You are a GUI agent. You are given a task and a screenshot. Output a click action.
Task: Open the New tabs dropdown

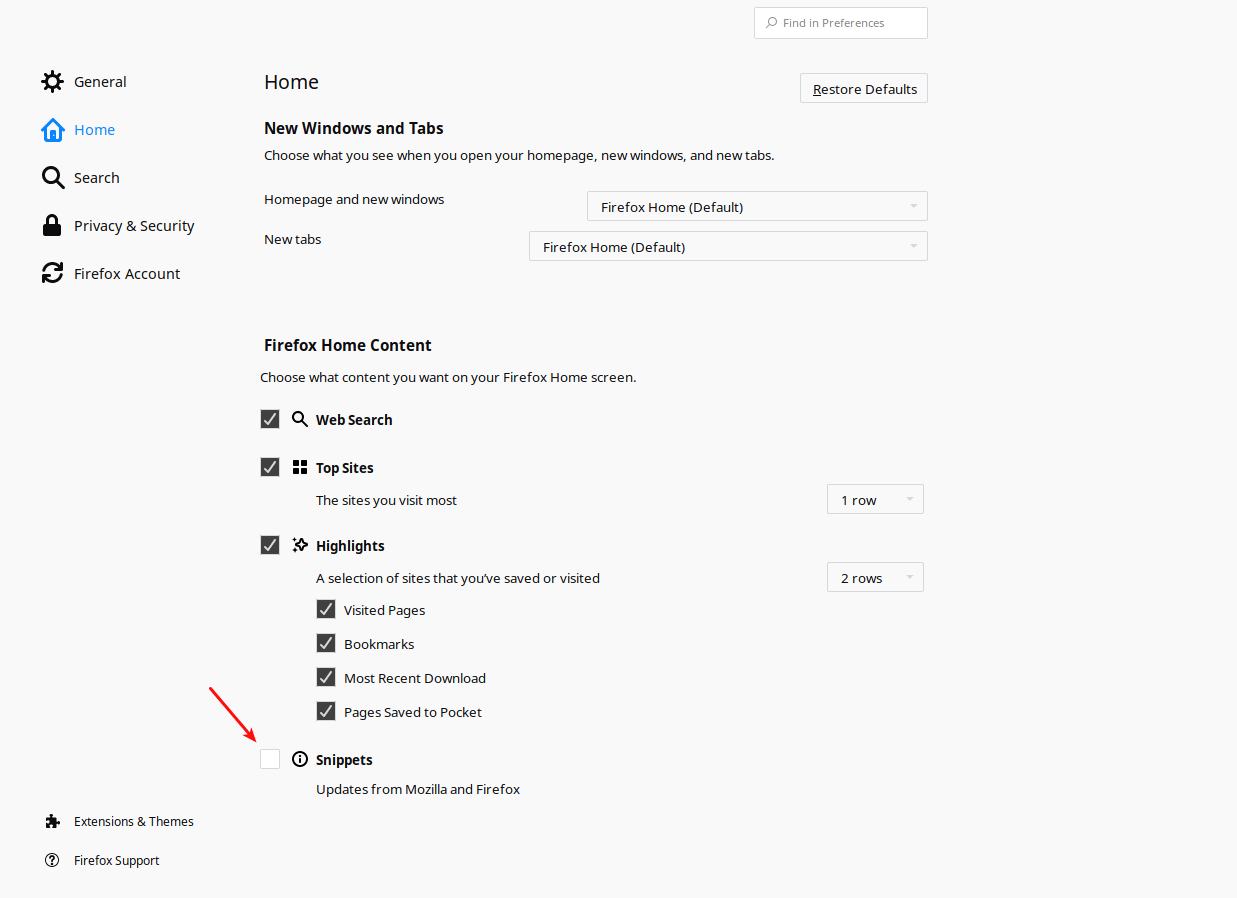pos(728,246)
